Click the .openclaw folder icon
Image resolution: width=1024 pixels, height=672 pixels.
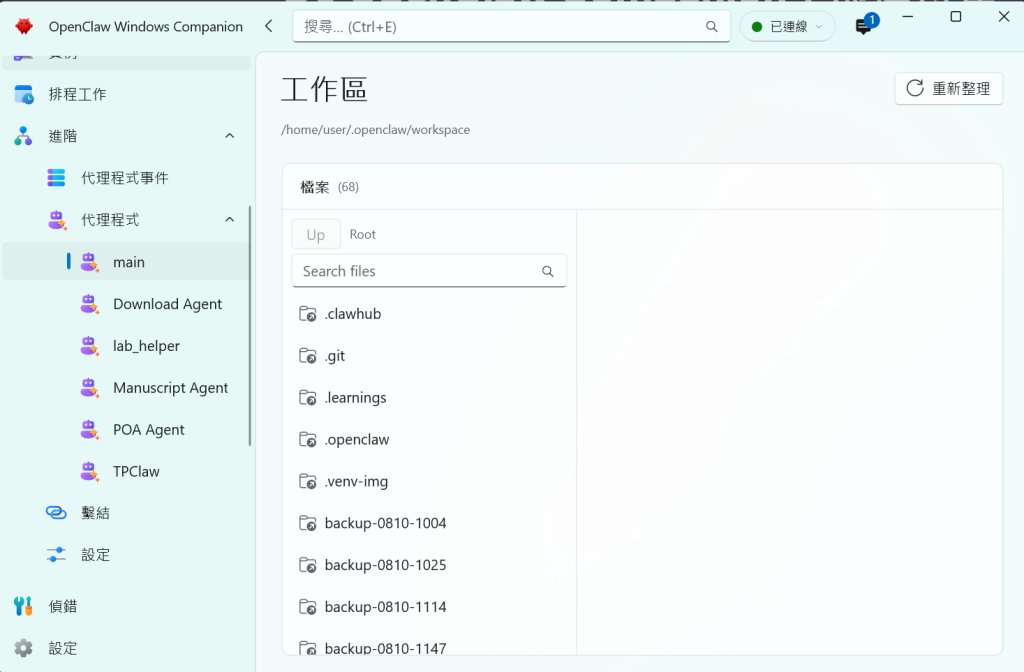(308, 440)
